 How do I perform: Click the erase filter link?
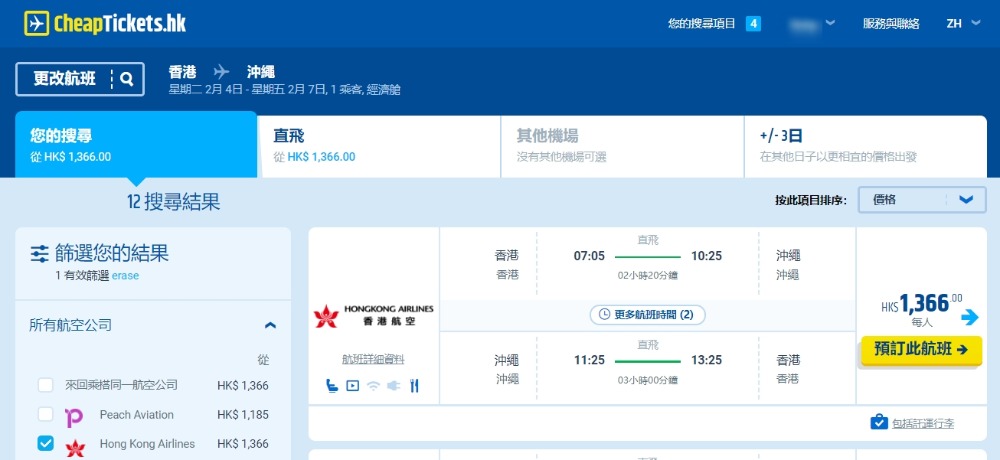(x=125, y=275)
